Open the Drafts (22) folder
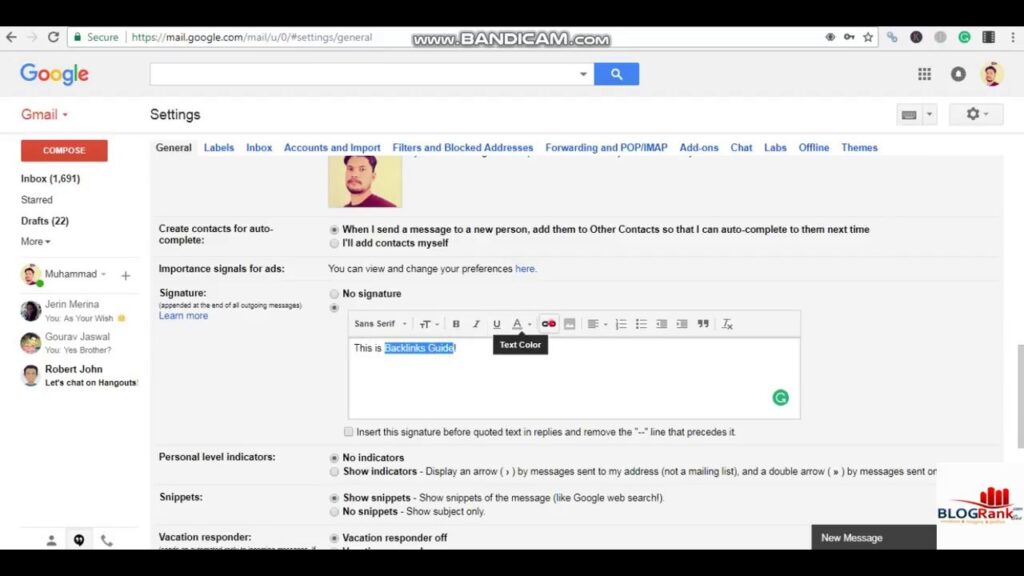1024x576 pixels. [x=44, y=221]
